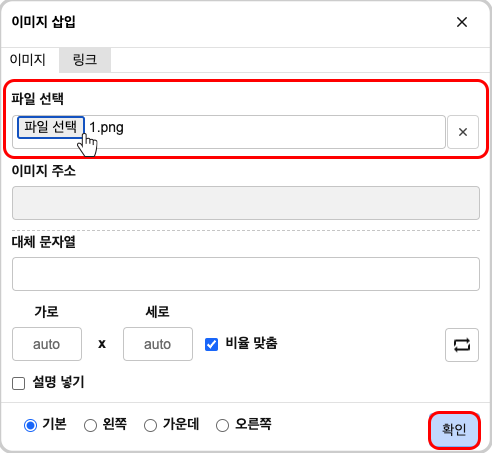Remove selected file 1.png with small X
The image size is (492, 453).
463,132
